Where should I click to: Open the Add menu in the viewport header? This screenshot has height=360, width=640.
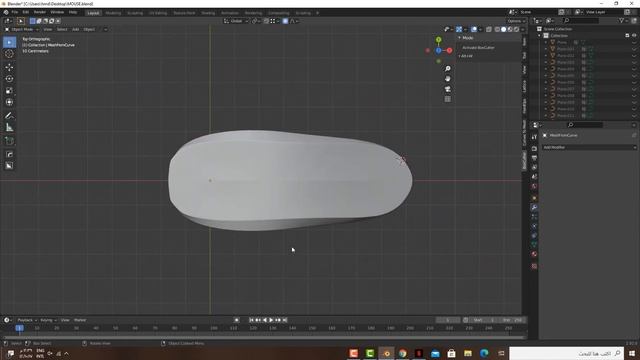pos(76,29)
